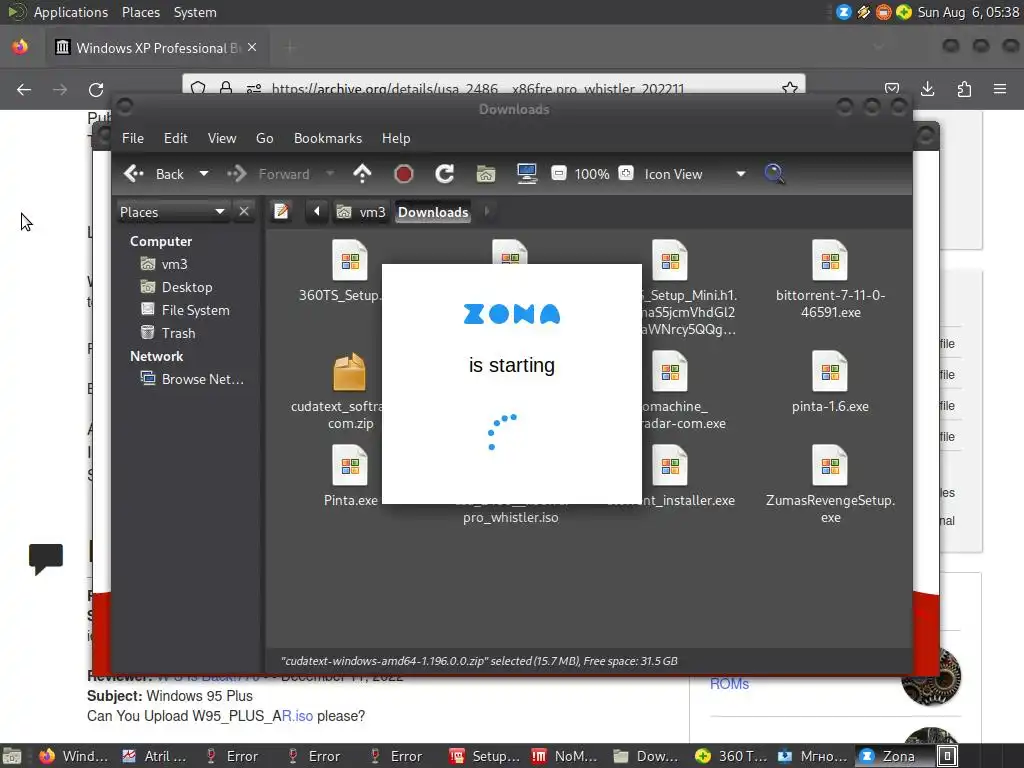Image resolution: width=1024 pixels, height=768 pixels.
Task: Open the Icon View mode dropdown
Action: [695, 174]
